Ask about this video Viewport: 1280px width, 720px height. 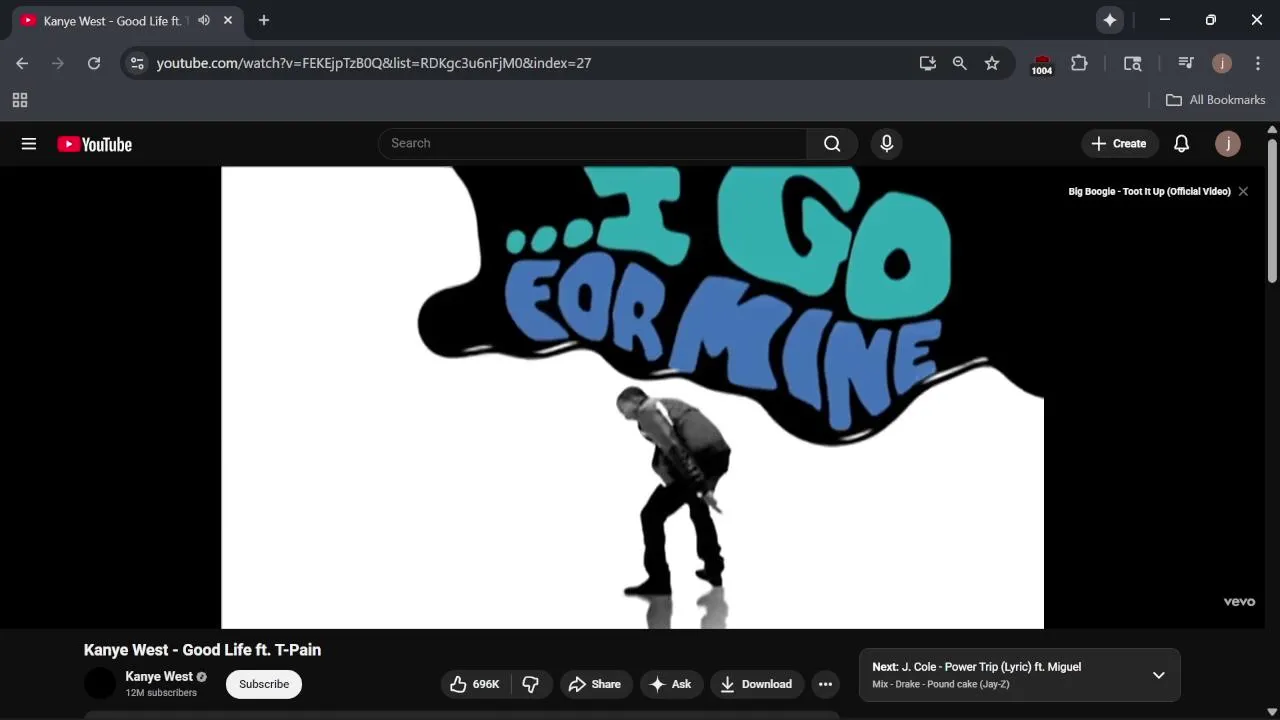[x=671, y=684]
